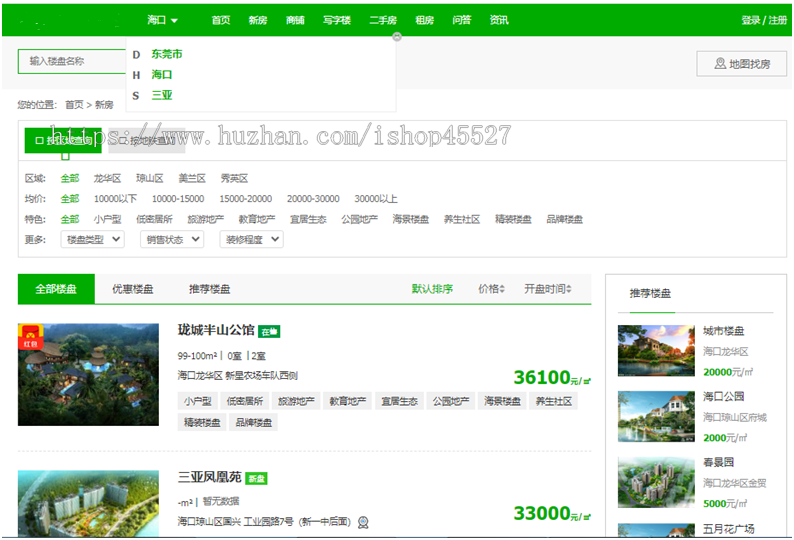This screenshot has width=794, height=540.
Task: Sort listings by 开盘时间
Action: pos(547,289)
